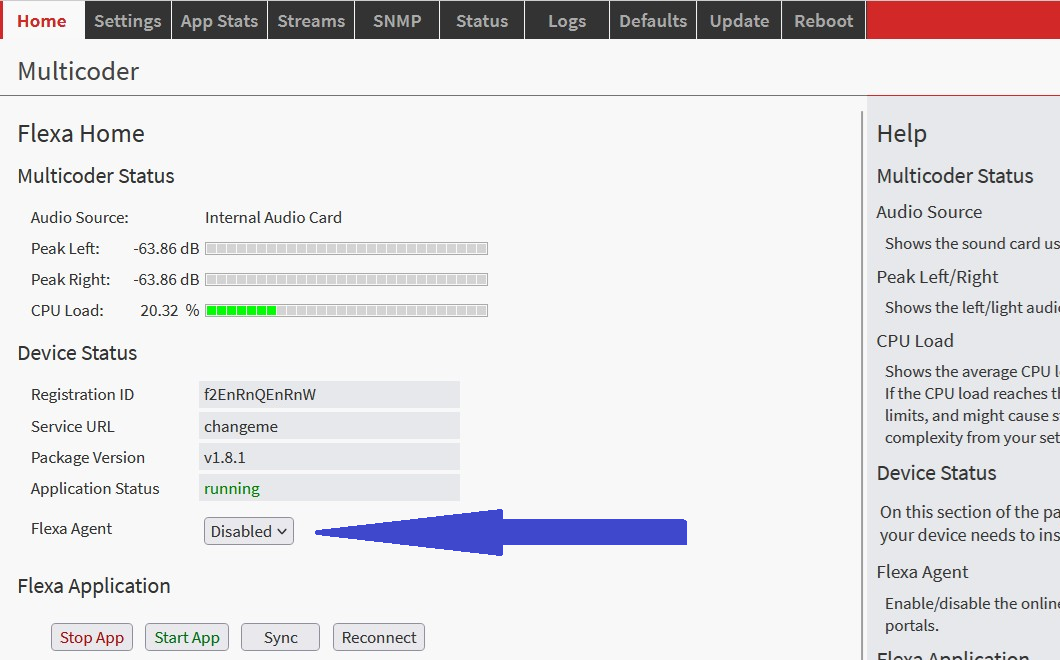Click the Flexa Agent label on the left

[72, 529]
